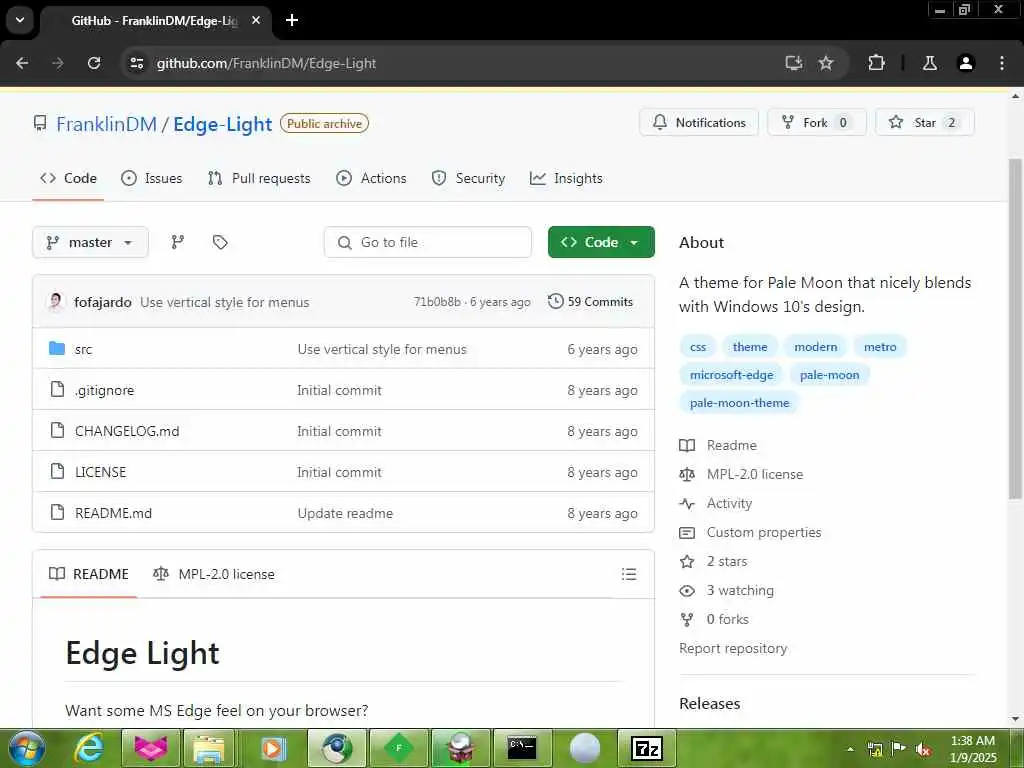The height and width of the screenshot is (768, 1024).
Task: Open site information icon in address bar
Action: (137, 63)
